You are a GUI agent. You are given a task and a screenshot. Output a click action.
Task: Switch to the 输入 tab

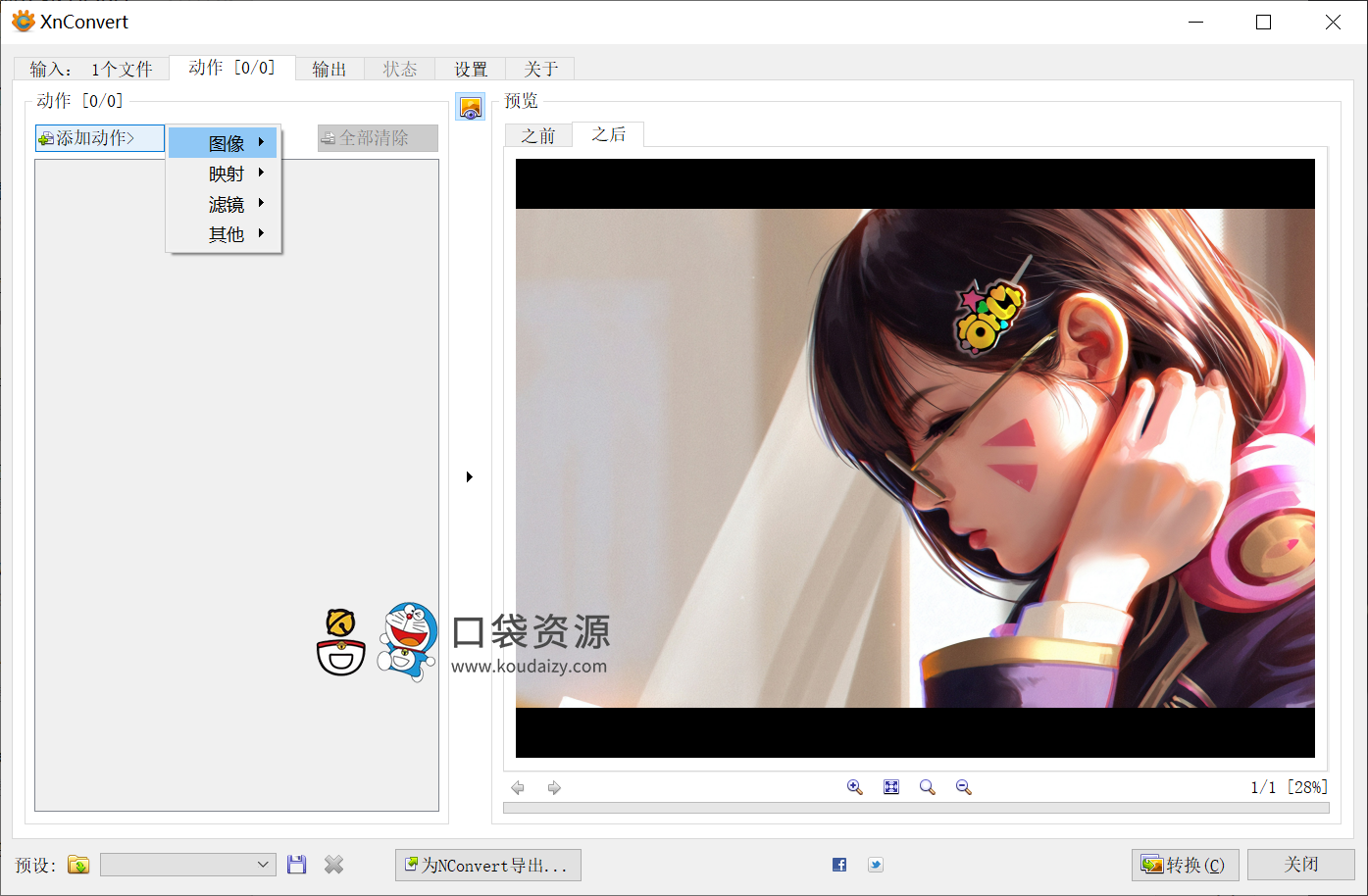tap(91, 69)
